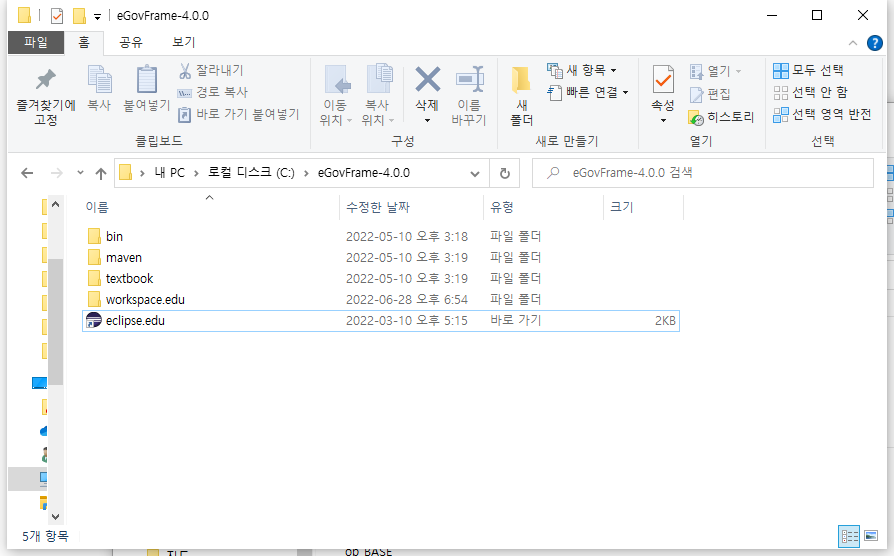Click the navigation pane scrollbar thumb
The image size is (894, 556).
pos(55,322)
